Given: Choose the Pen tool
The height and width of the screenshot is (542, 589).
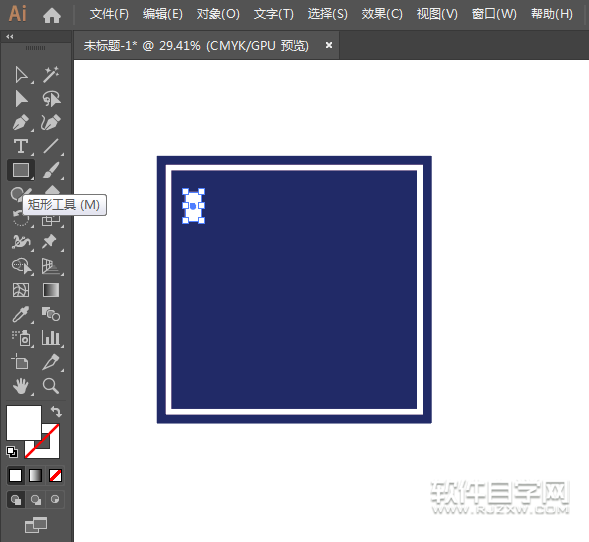Looking at the screenshot, I should [x=21, y=122].
